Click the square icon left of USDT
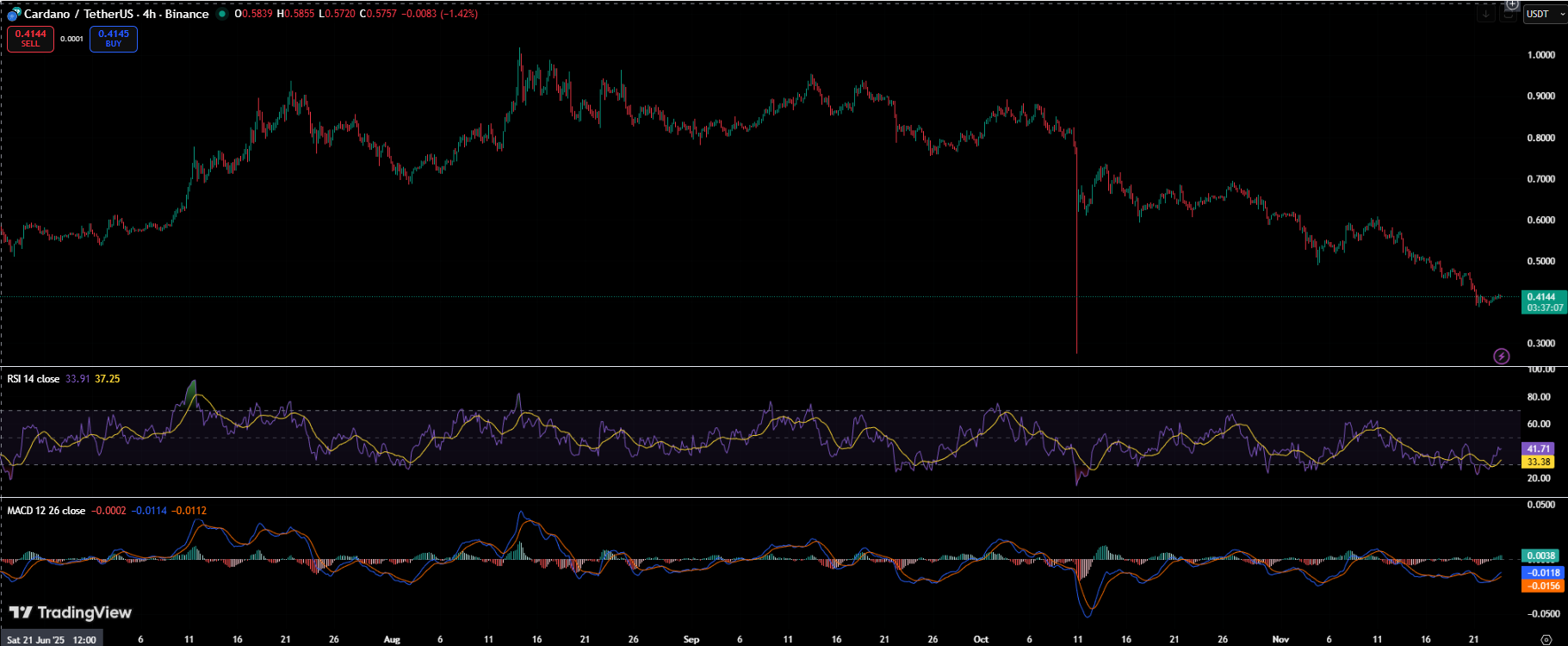 click(x=1509, y=15)
